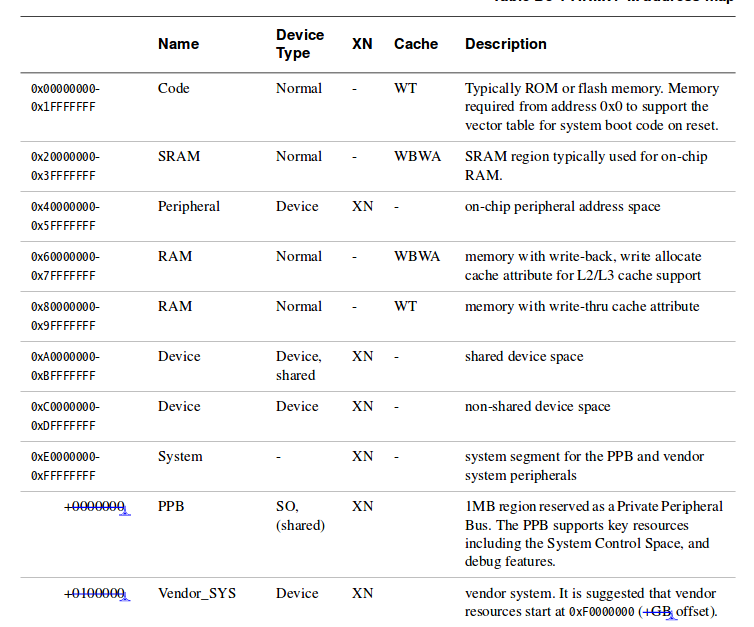Screen dimensions: 754x627
Task: Click address range 0x20000000-0x3FFFFFFF
Action: [x=65, y=166]
